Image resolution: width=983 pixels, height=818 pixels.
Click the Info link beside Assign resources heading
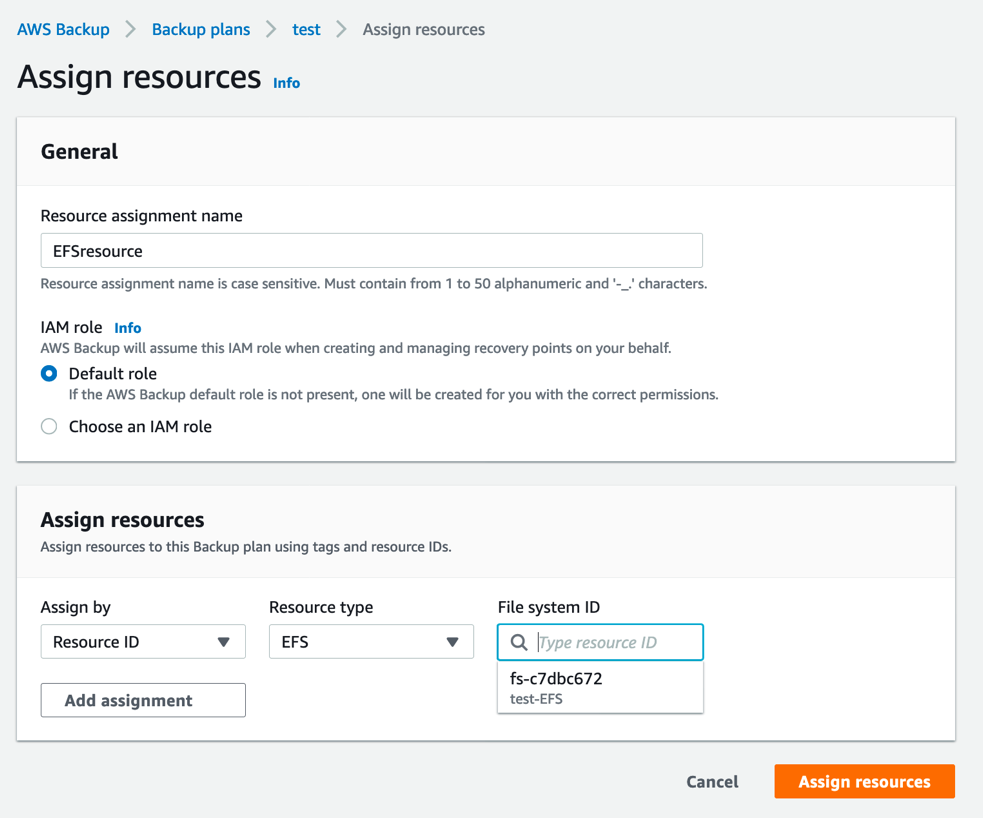(286, 83)
